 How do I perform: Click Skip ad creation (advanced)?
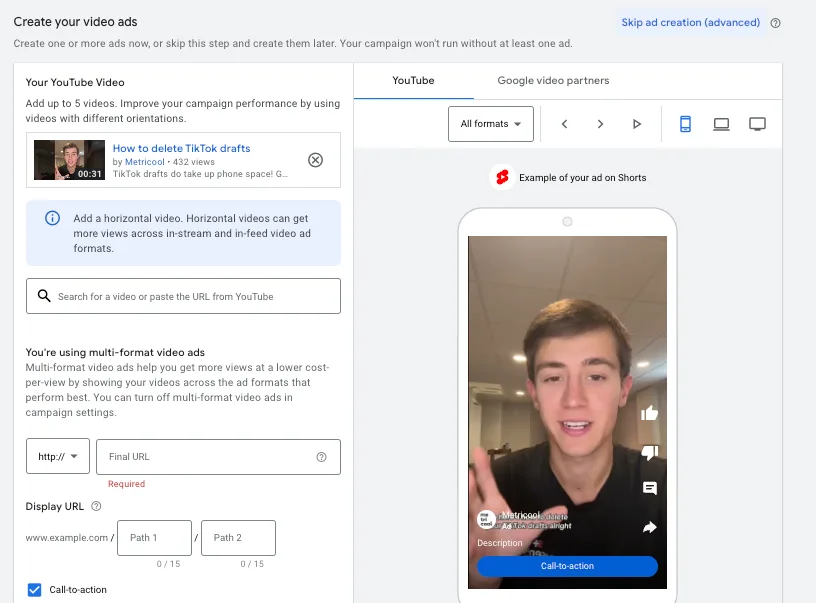pos(690,22)
